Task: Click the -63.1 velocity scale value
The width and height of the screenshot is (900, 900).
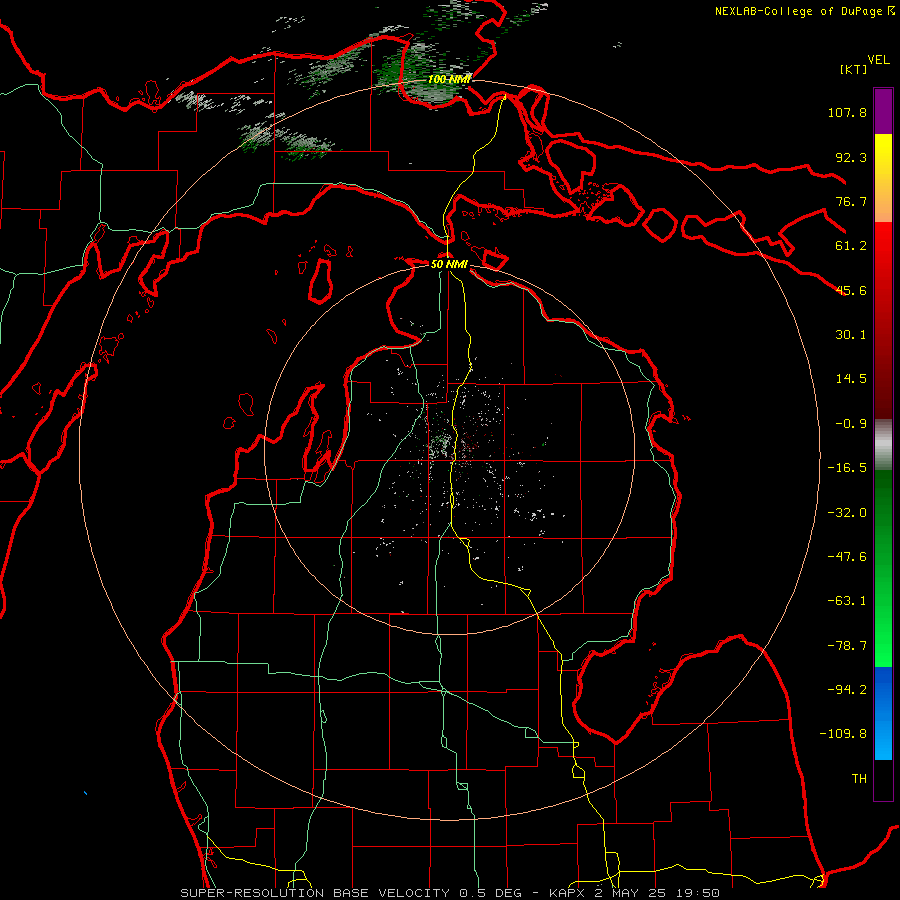Action: tap(847, 601)
